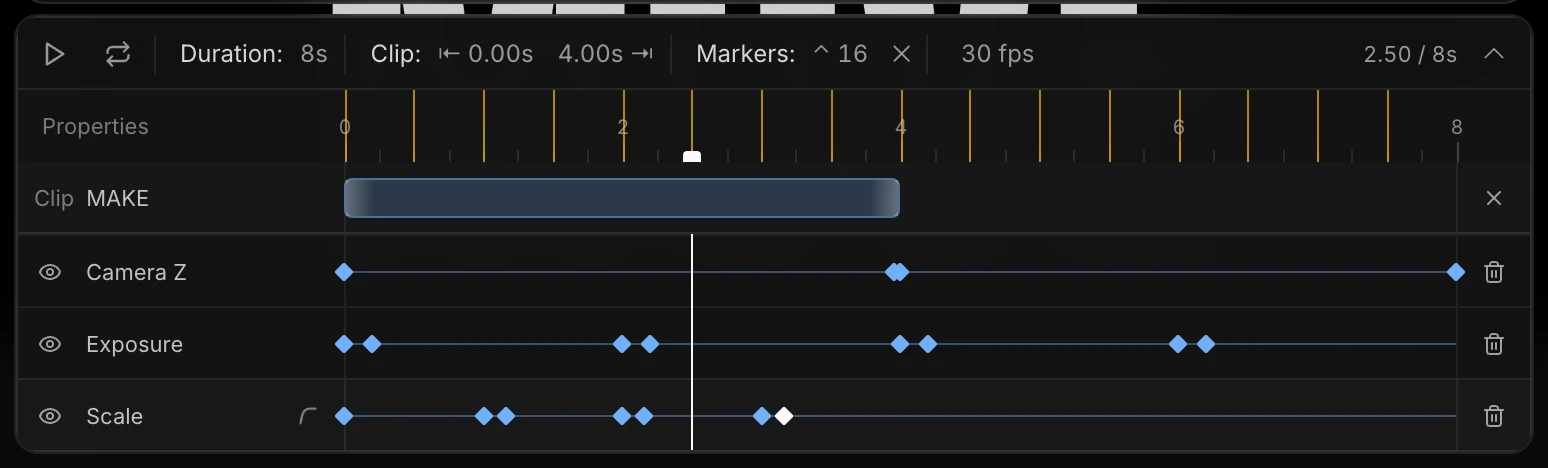Delete the Exposure track
This screenshot has height=468, width=1548.
[1494, 344]
